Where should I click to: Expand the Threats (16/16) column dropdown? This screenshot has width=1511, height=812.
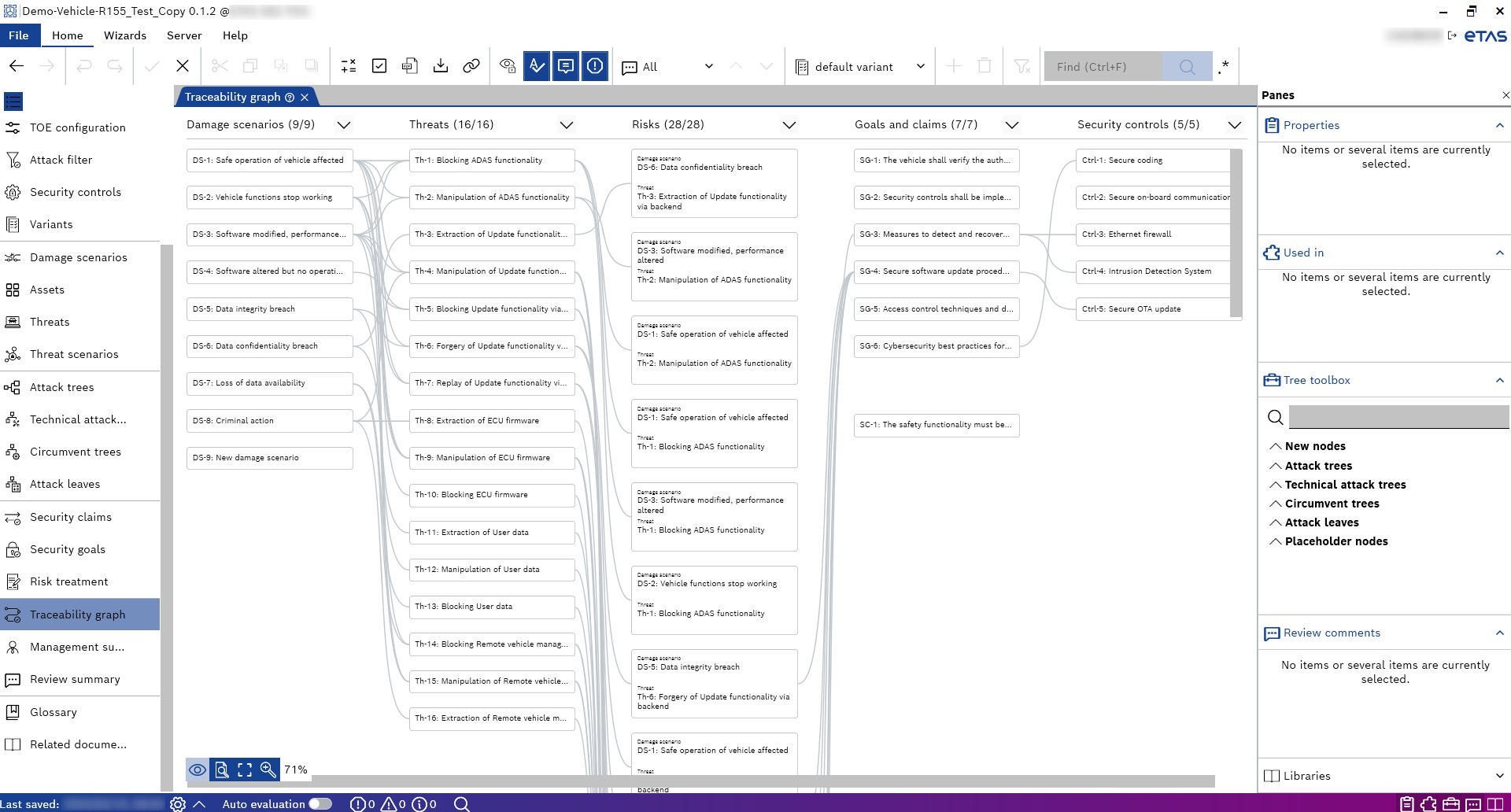click(x=566, y=125)
